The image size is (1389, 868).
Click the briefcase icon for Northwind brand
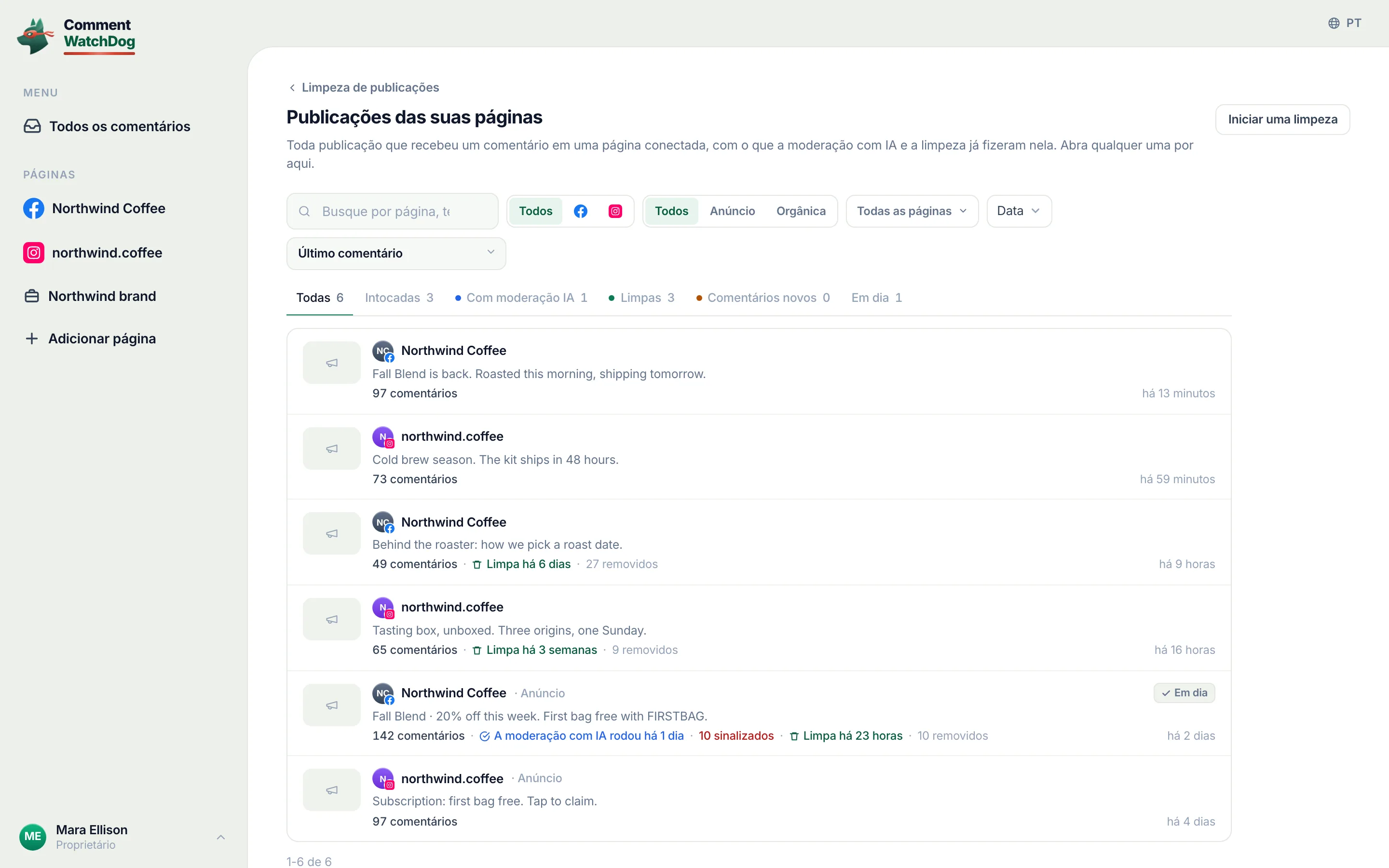click(x=32, y=296)
